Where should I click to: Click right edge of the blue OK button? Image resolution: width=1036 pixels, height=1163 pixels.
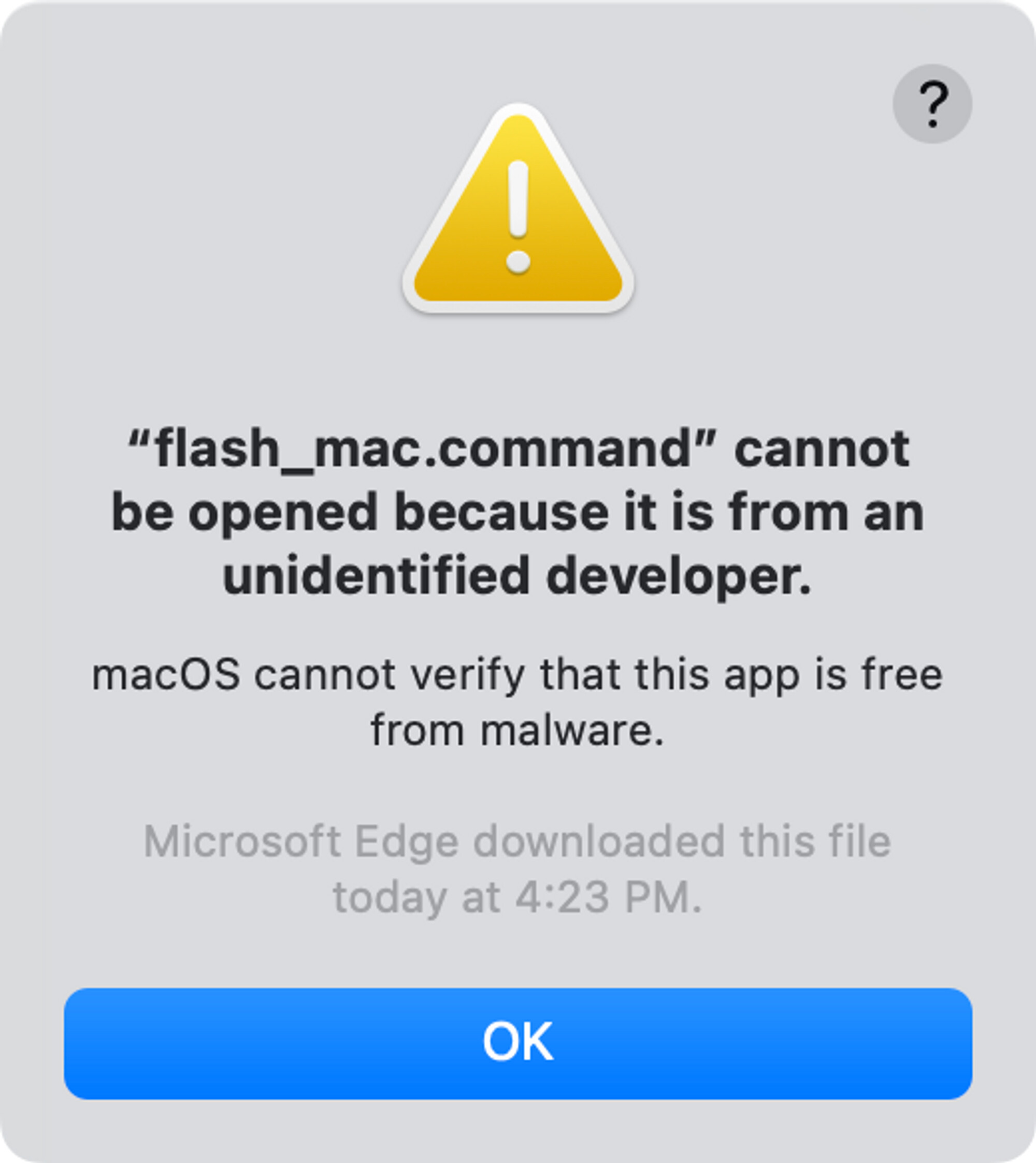(x=962, y=1043)
